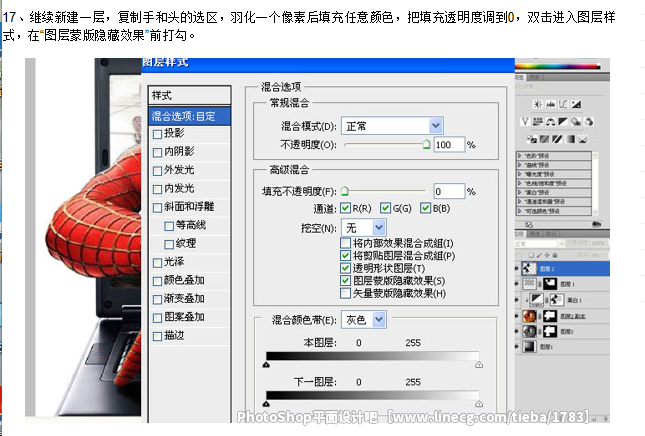Click the icon at the bottom right of the Adjustments panel
The image size is (645, 436).
pos(596,224)
